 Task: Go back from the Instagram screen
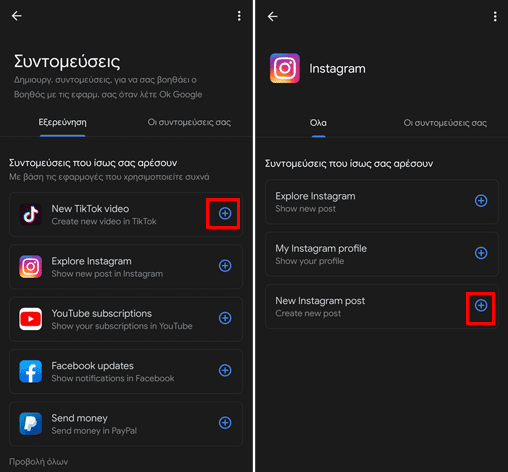[273, 16]
